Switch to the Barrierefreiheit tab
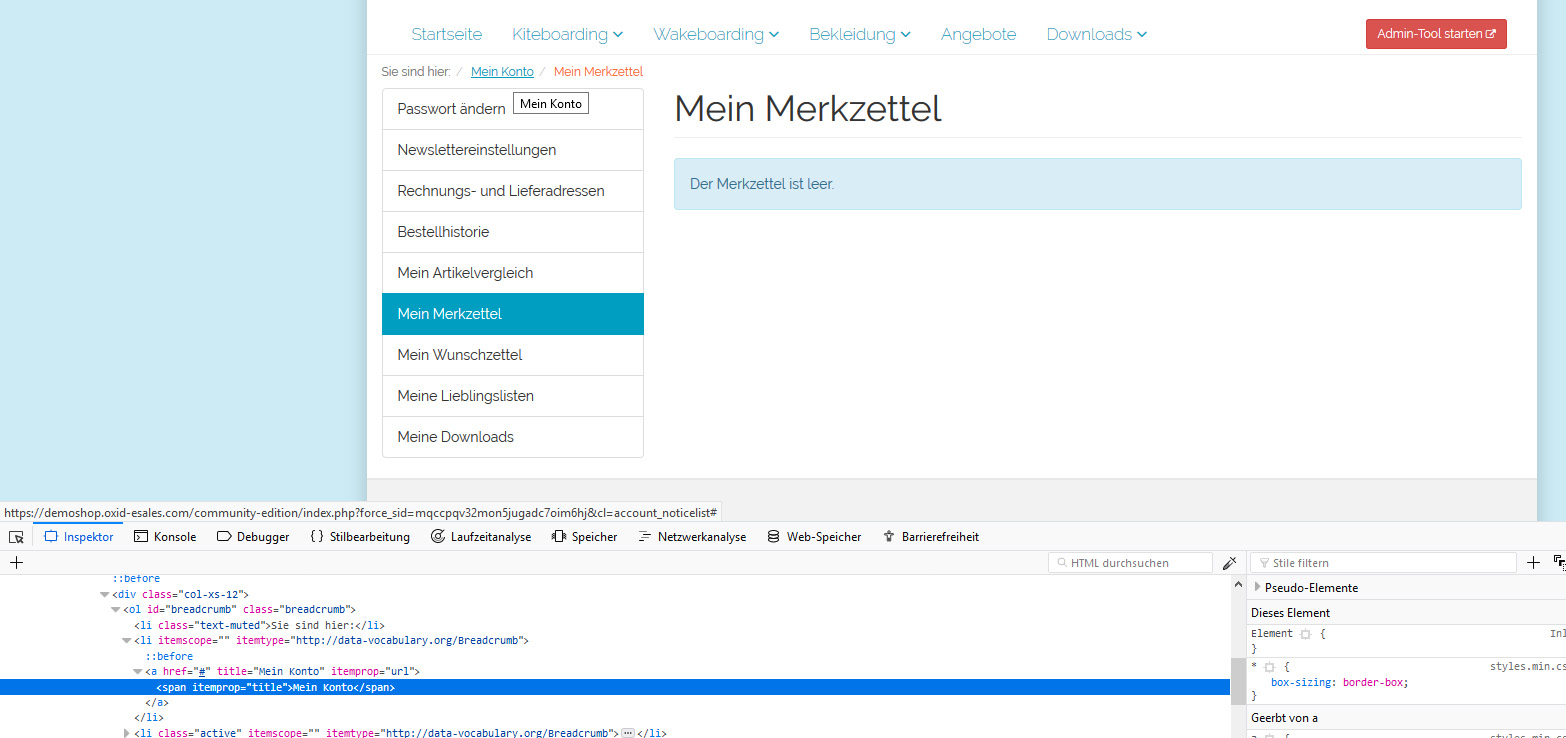The height and width of the screenshot is (738, 1566). 930,537
